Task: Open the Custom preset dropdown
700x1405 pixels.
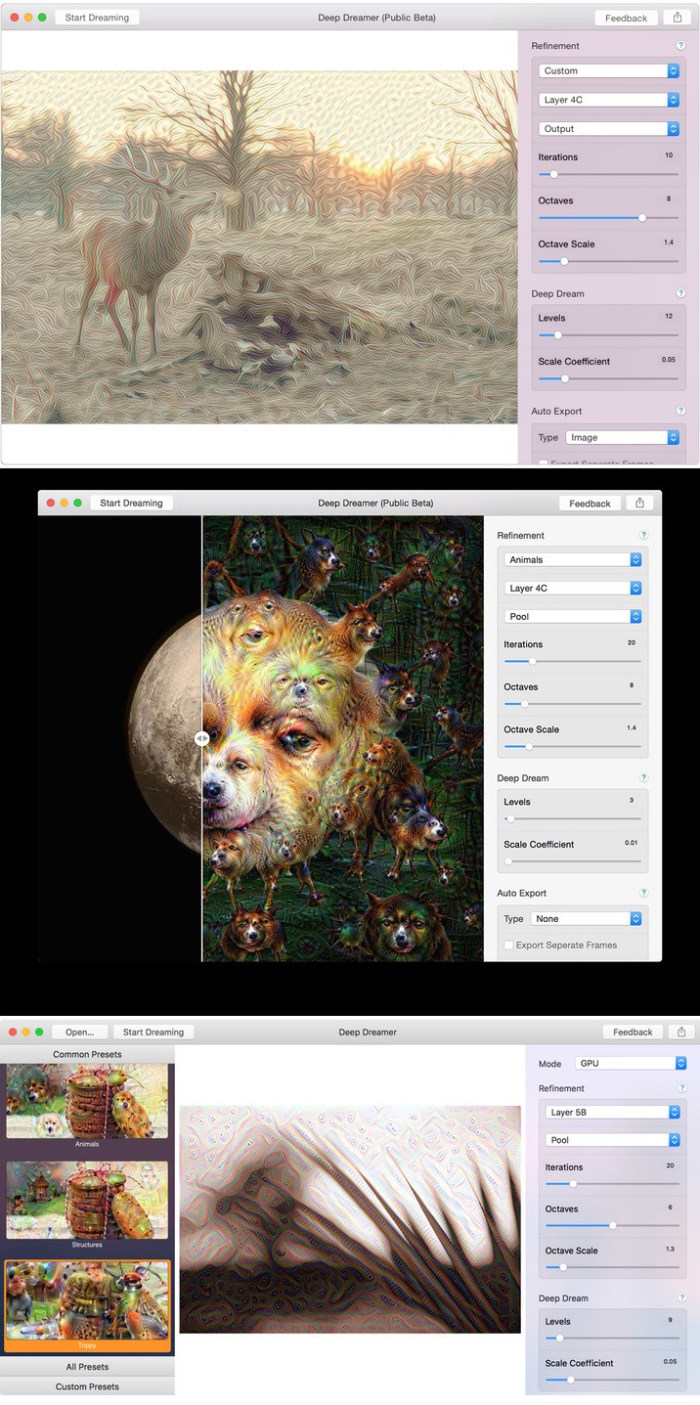Action: pyautogui.click(x=608, y=71)
